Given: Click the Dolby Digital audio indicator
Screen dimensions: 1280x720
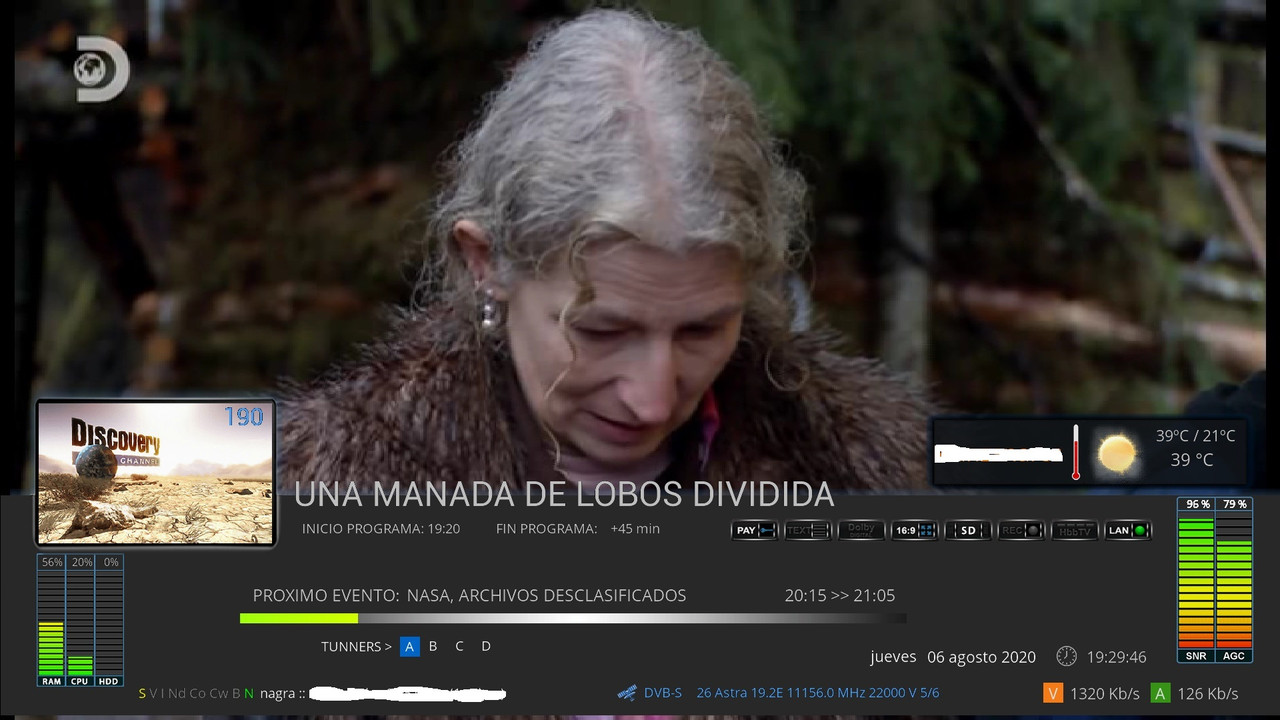Looking at the screenshot, I should point(861,530).
